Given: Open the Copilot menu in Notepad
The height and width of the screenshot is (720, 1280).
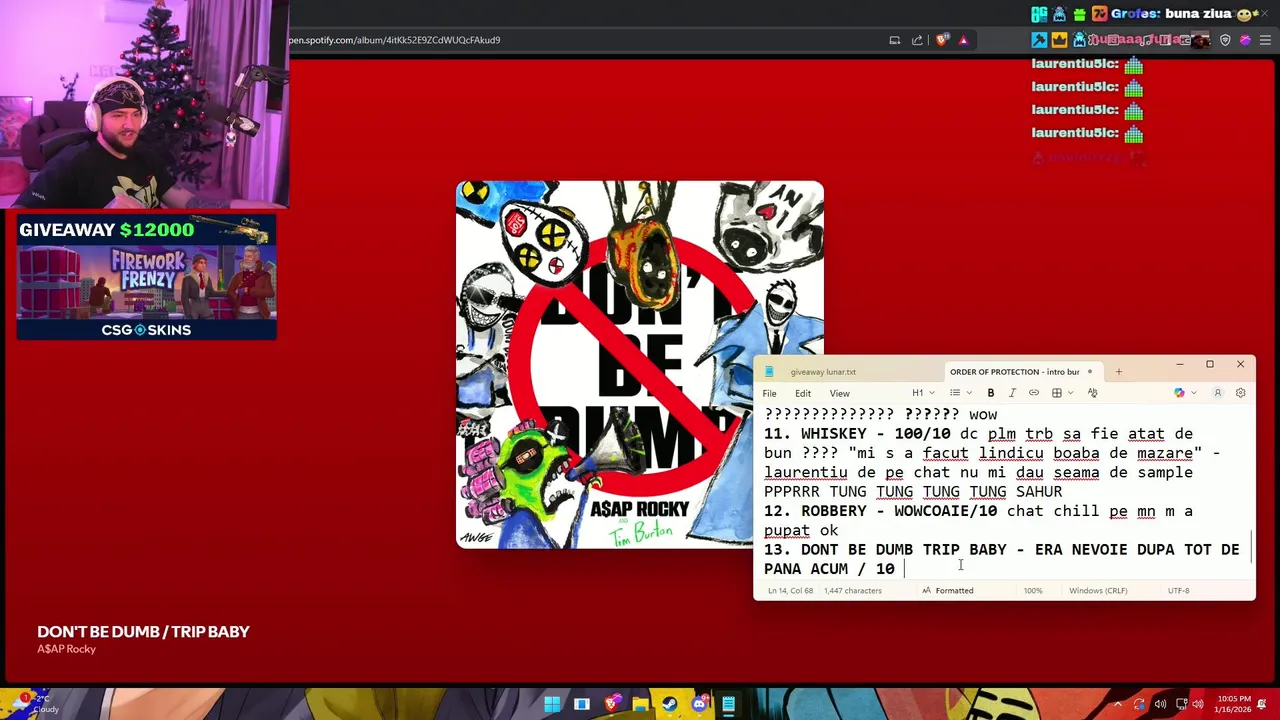Looking at the screenshot, I should click(1185, 393).
